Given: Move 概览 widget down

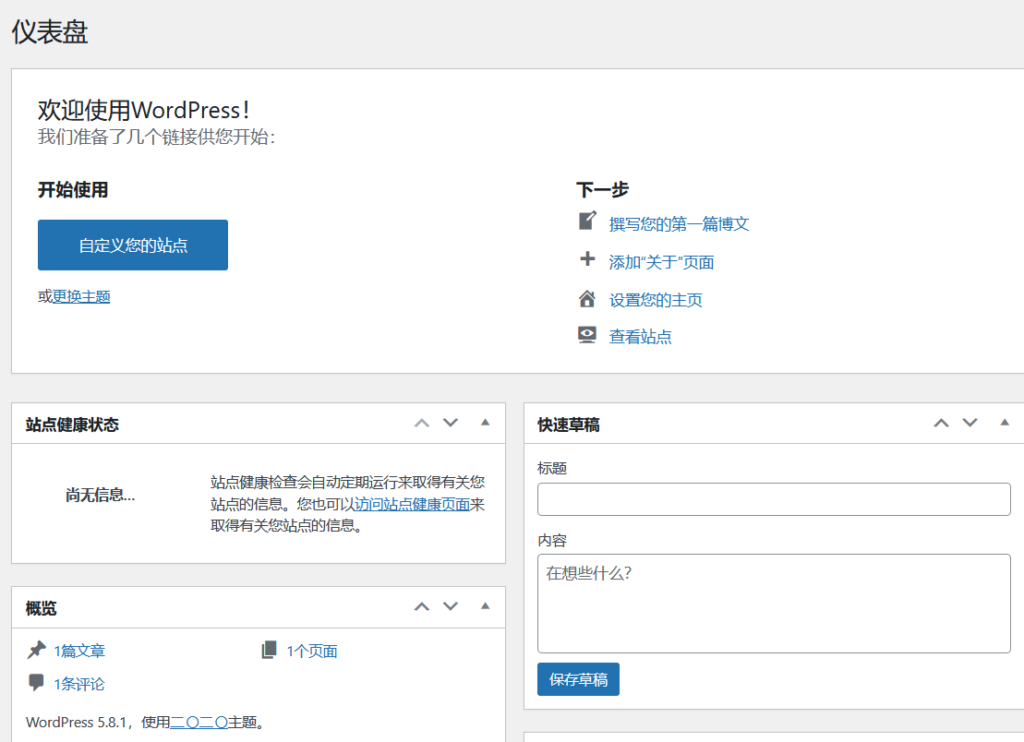Looking at the screenshot, I should tap(451, 607).
